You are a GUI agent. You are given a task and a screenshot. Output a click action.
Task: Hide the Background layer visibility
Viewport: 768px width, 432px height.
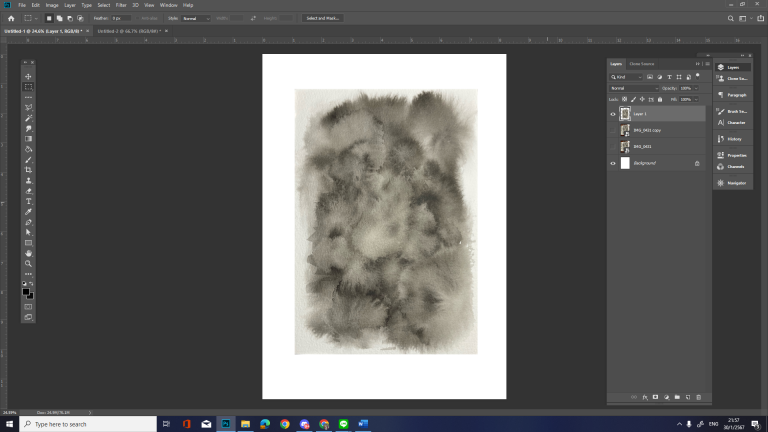pos(613,163)
